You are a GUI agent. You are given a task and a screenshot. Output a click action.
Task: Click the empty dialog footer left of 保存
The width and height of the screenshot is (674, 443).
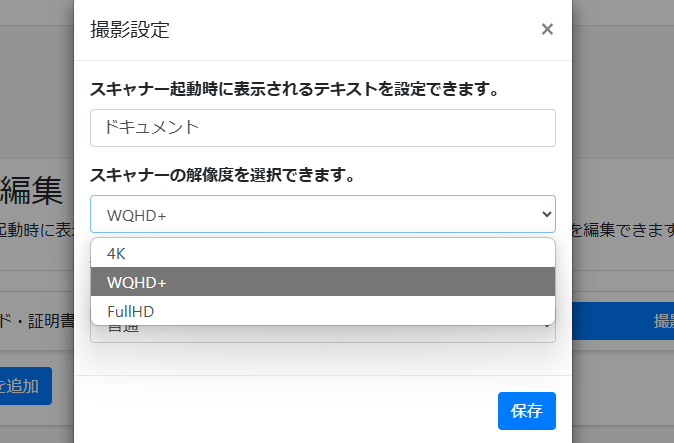290,410
